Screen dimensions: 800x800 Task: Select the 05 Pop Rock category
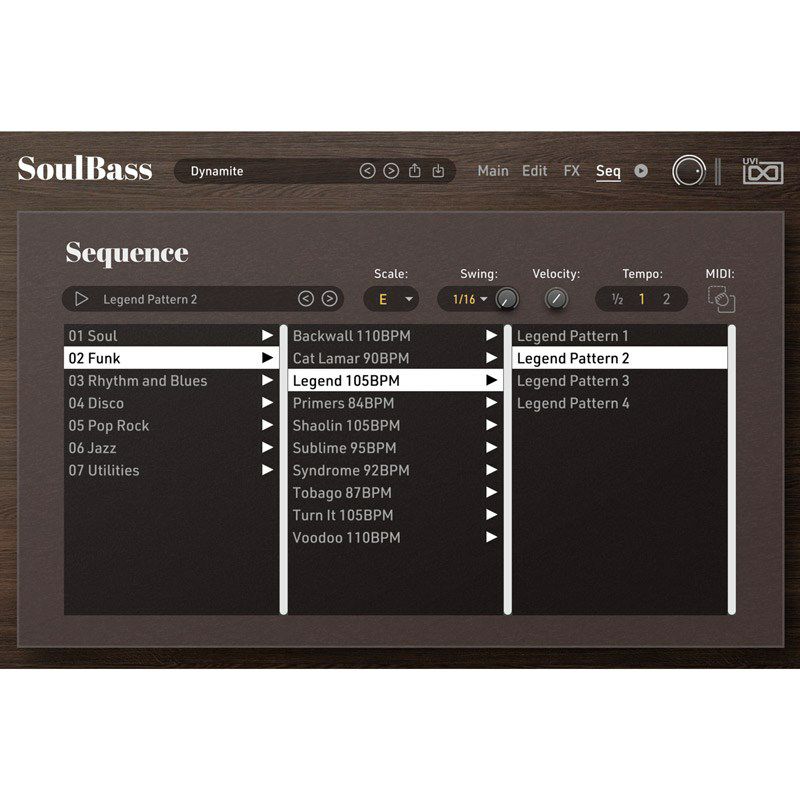[x=171, y=425]
